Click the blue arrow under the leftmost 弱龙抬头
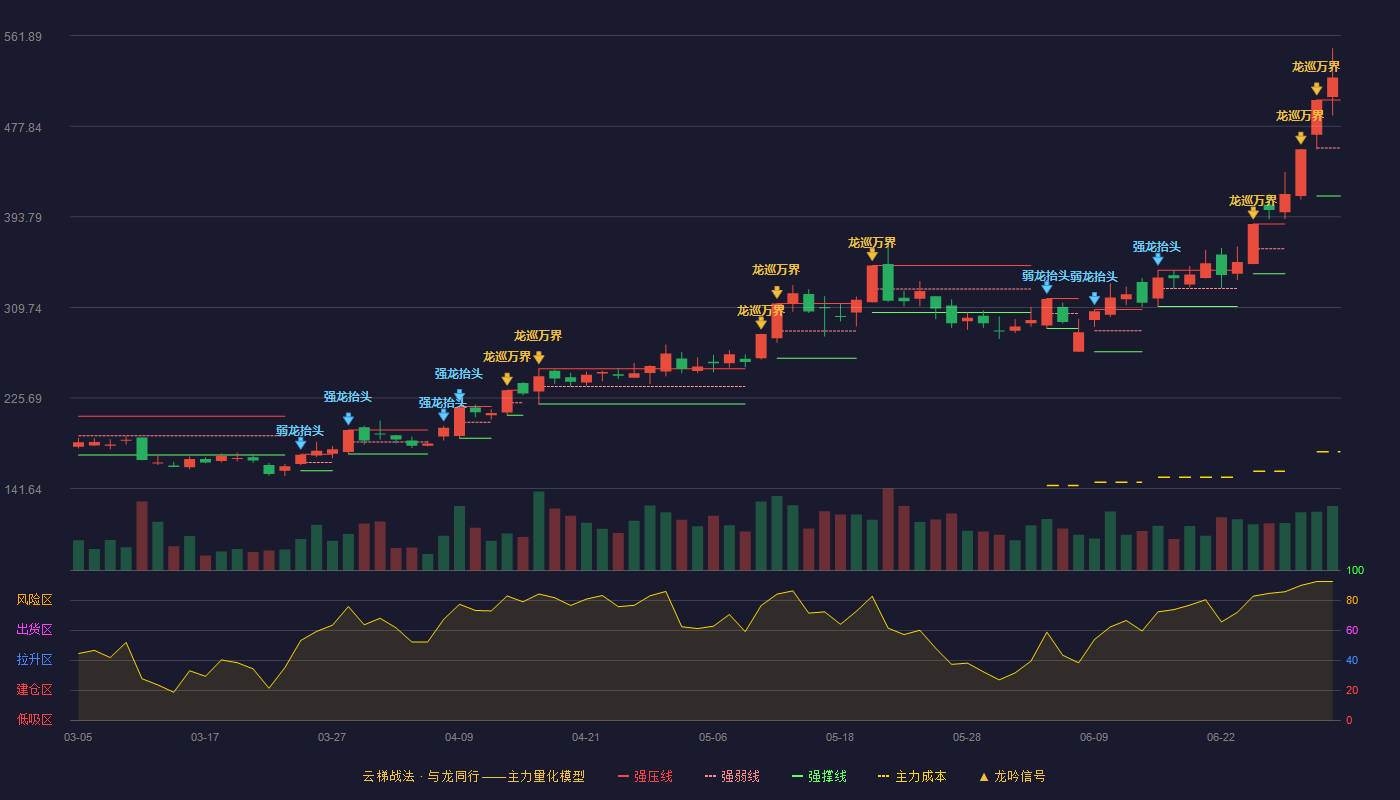The height and width of the screenshot is (800, 1400). click(x=300, y=443)
